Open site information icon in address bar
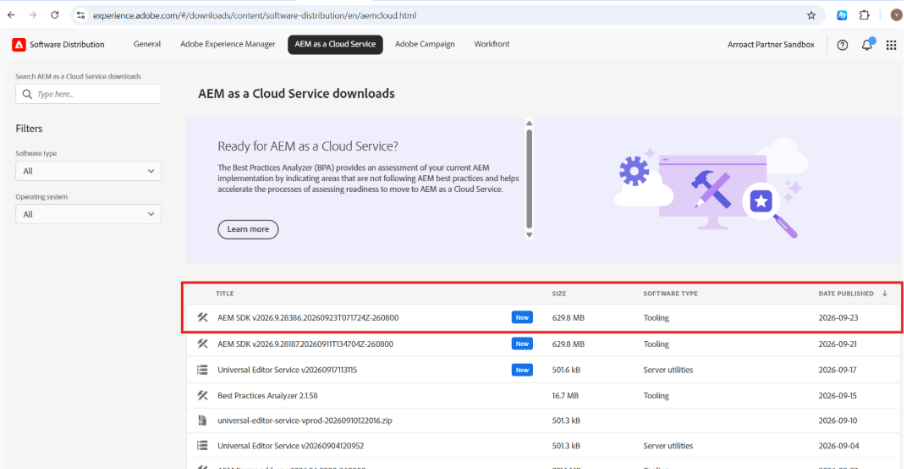 click(x=81, y=16)
